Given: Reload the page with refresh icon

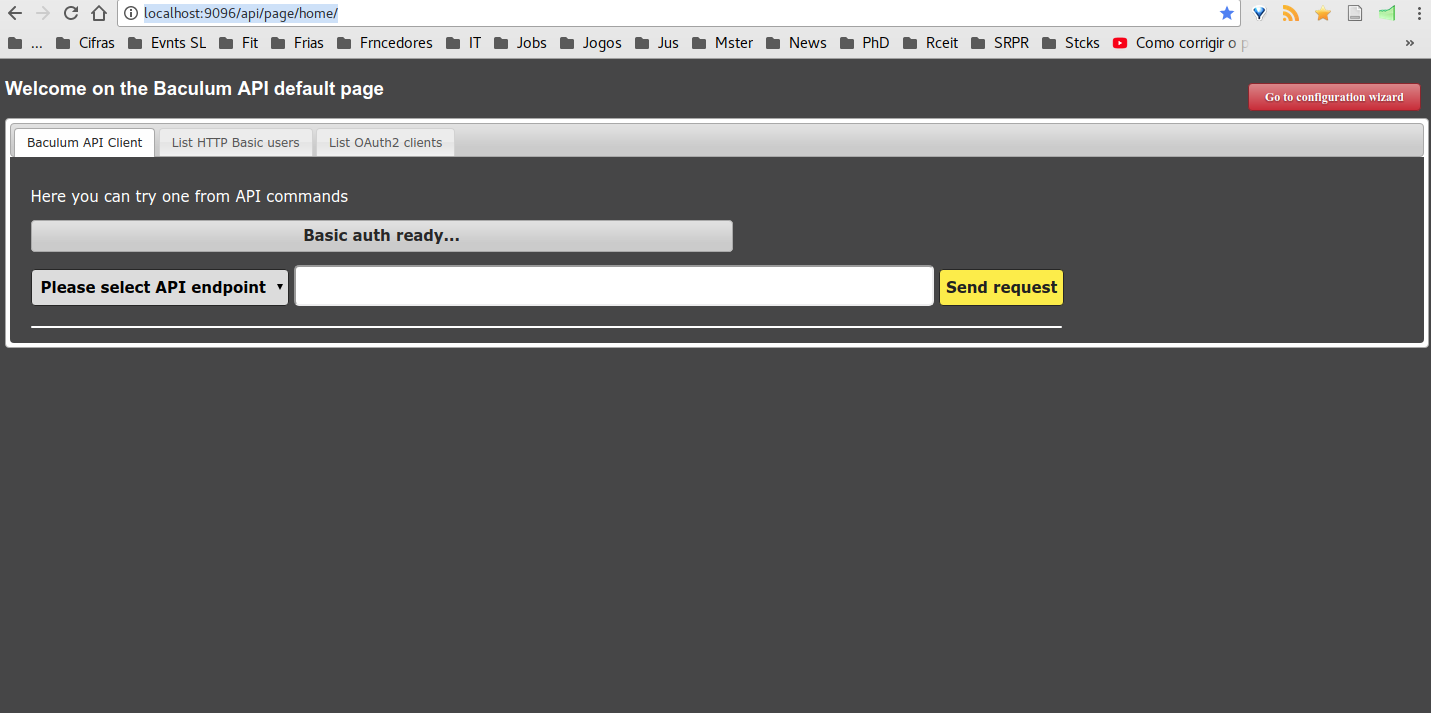Looking at the screenshot, I should [x=71, y=14].
